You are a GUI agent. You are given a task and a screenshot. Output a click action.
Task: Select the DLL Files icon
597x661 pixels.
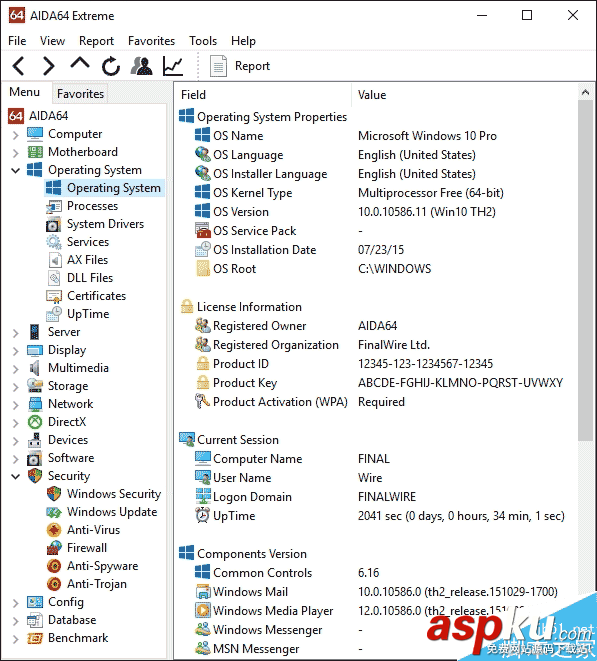[x=54, y=278]
